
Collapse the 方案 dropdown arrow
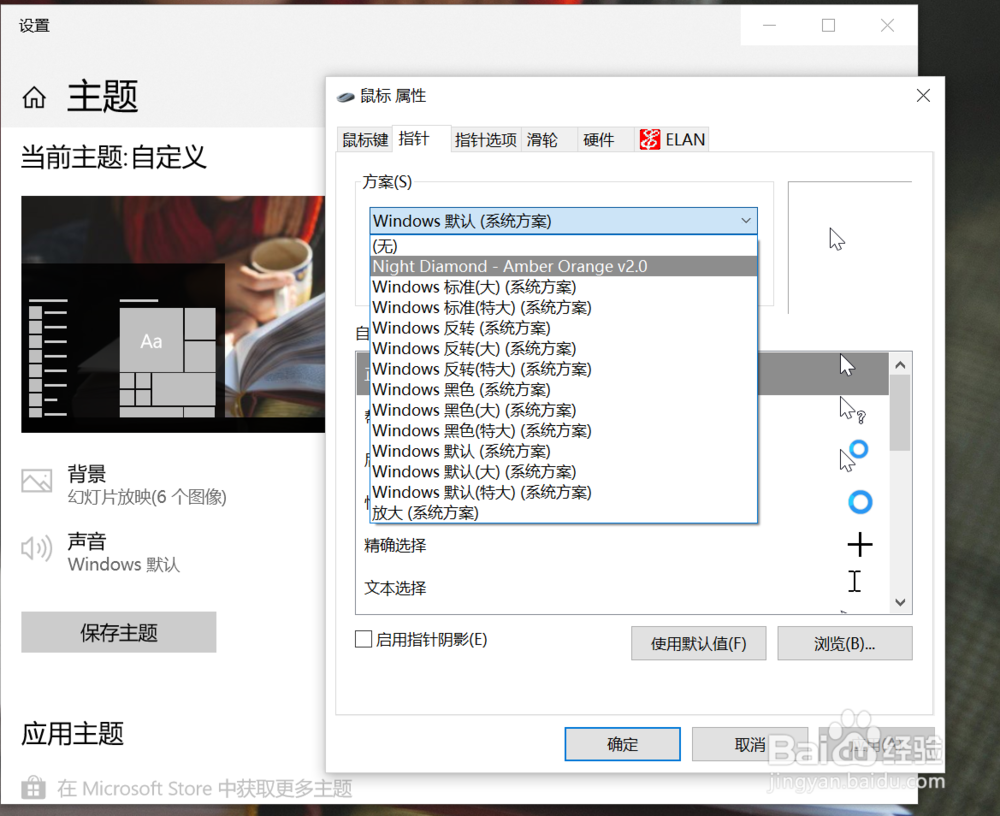(746, 221)
